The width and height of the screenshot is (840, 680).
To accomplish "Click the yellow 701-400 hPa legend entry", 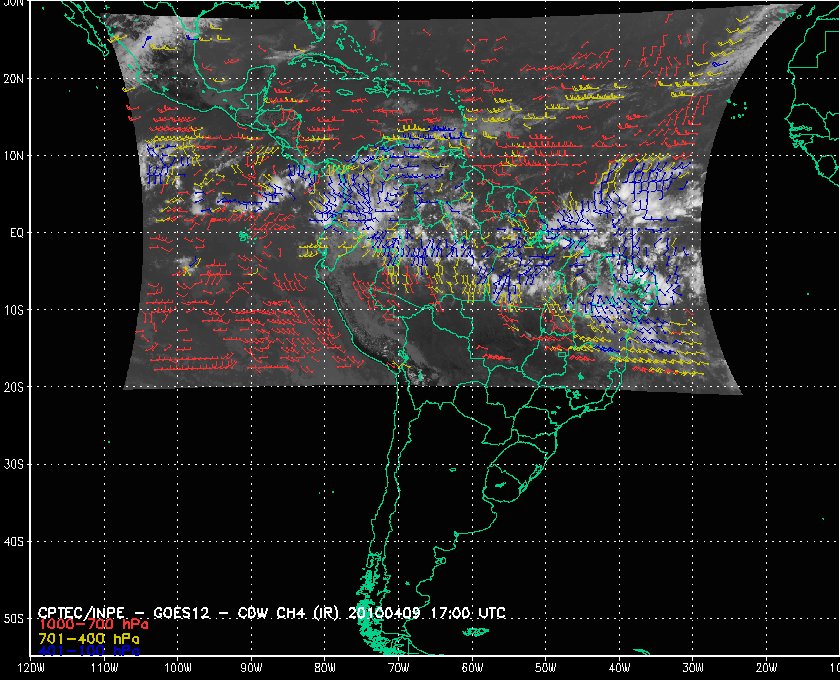I will coord(81,638).
